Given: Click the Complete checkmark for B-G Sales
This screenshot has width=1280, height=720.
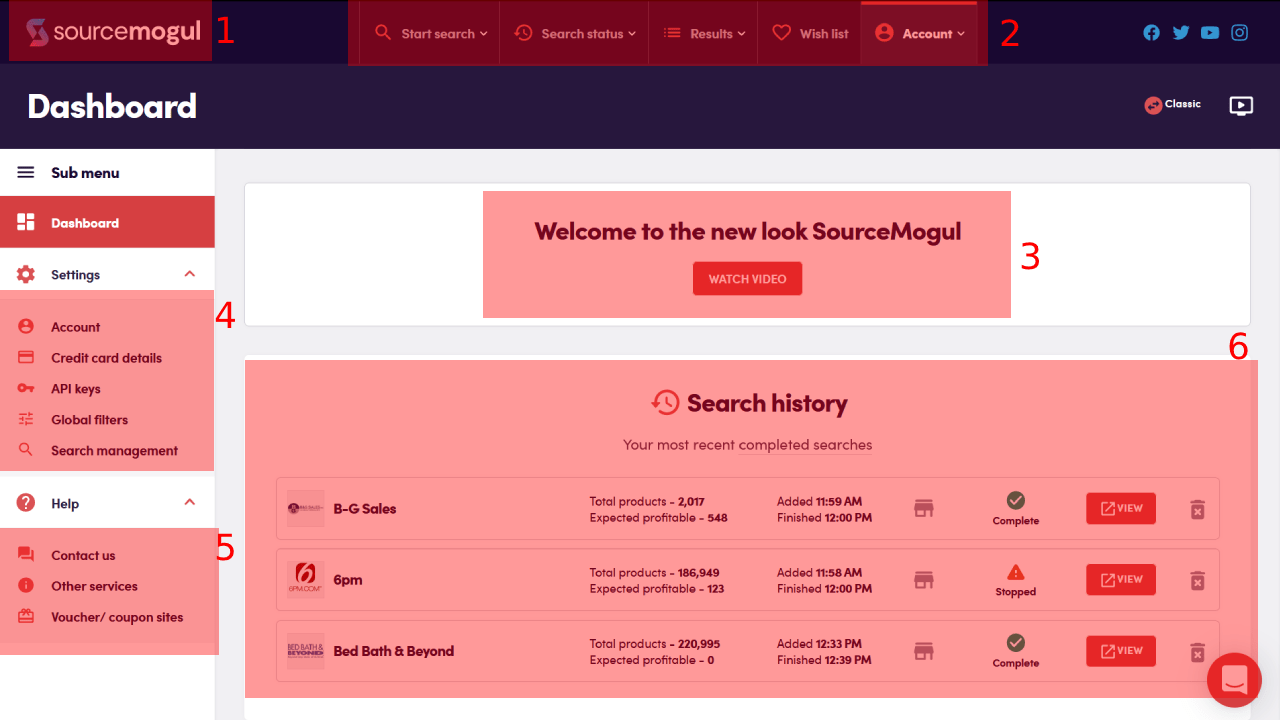Looking at the screenshot, I should [x=1016, y=500].
